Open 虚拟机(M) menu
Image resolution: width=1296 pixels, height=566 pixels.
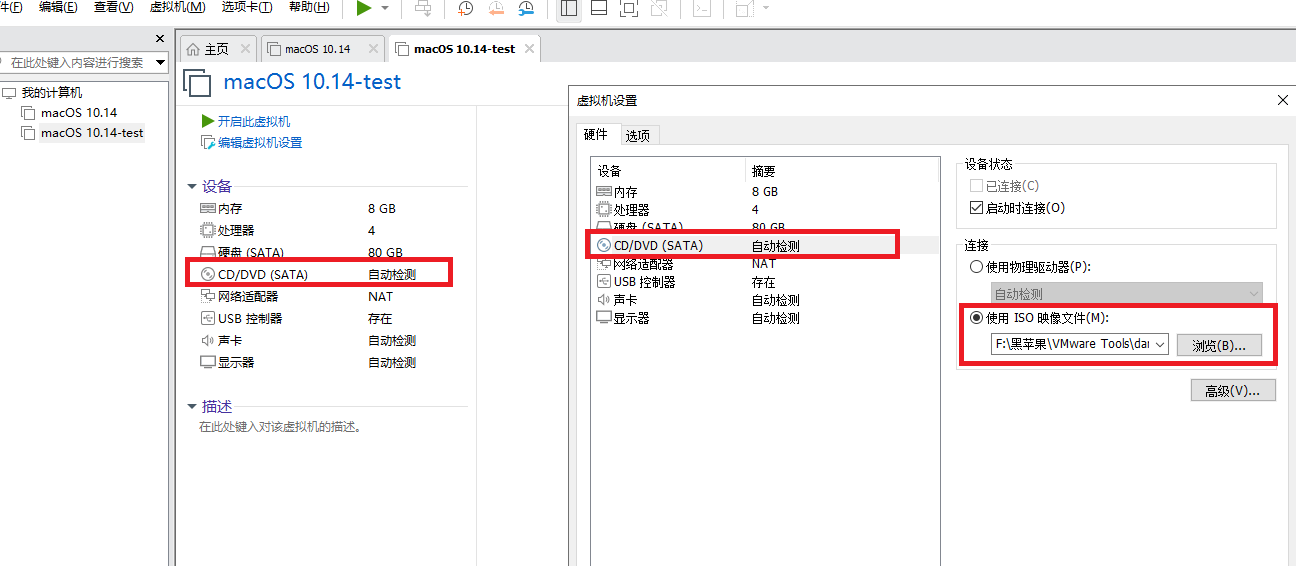point(177,7)
